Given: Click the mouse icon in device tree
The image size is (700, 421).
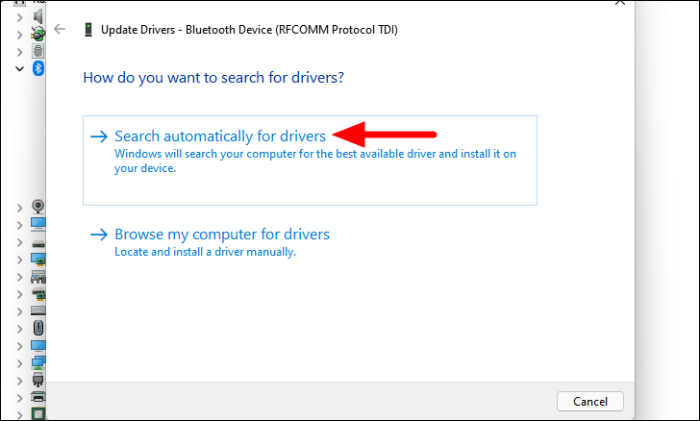Looking at the screenshot, I should tap(38, 328).
